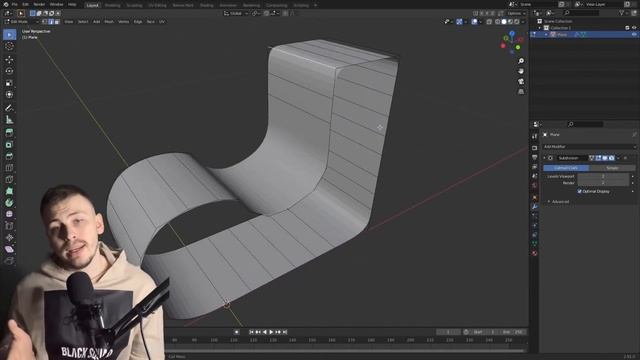Click the viewport pan hand icon
This screenshot has height=360, width=640.
pos(521,71)
